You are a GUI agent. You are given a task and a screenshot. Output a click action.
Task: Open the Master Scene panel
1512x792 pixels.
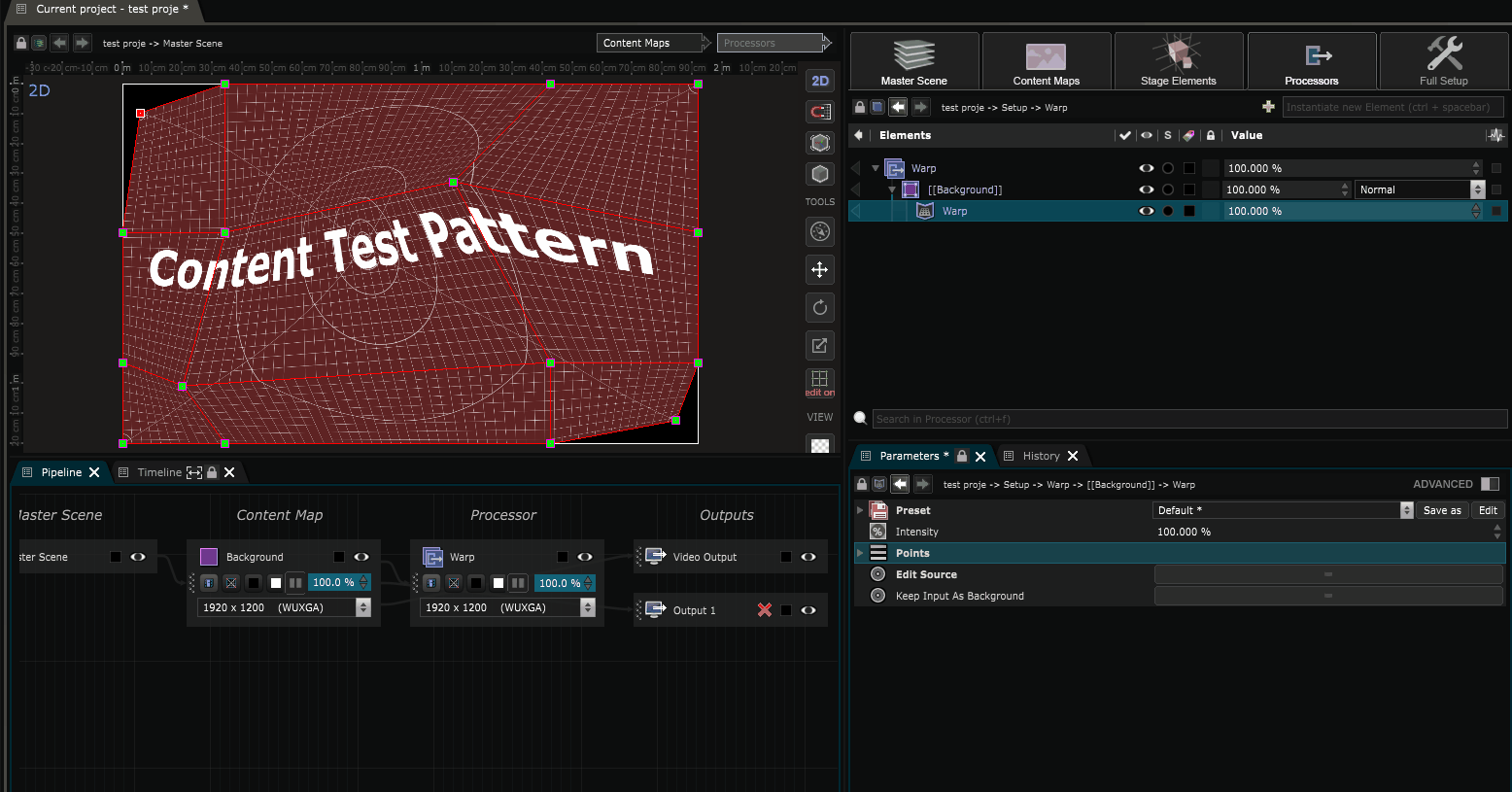(x=913, y=61)
